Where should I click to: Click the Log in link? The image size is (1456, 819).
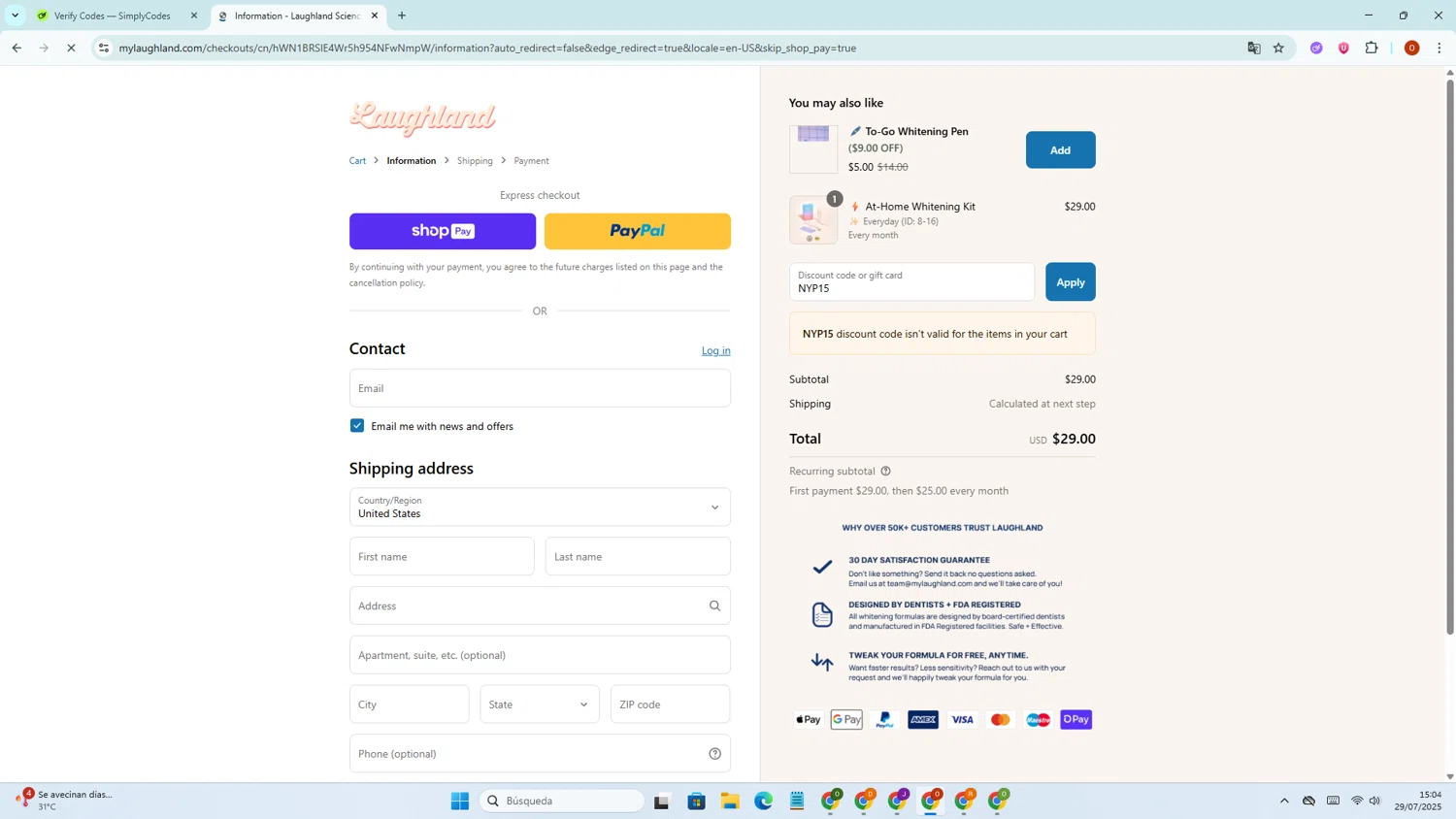click(x=716, y=350)
